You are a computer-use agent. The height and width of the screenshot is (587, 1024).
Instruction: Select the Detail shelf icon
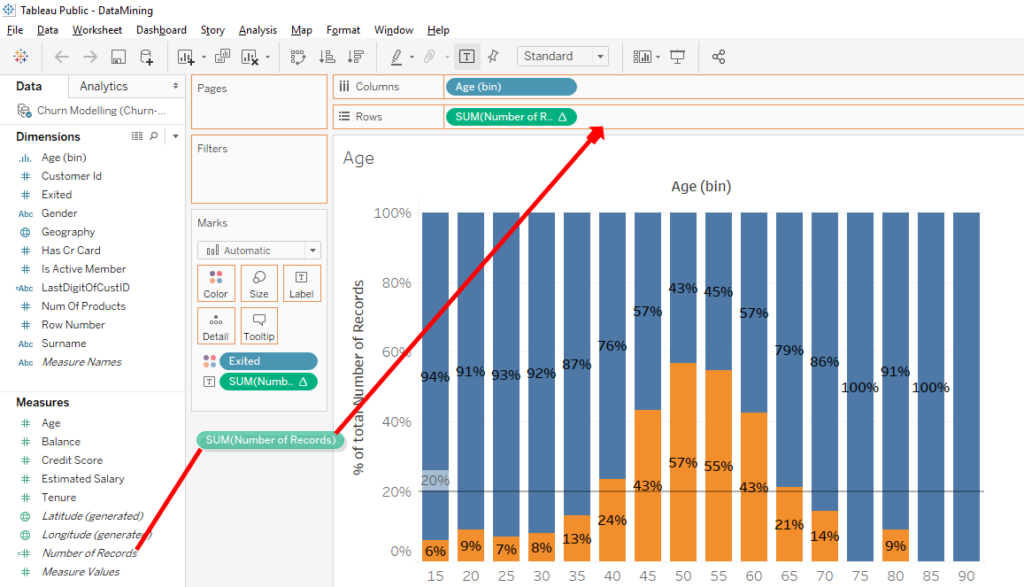216,326
